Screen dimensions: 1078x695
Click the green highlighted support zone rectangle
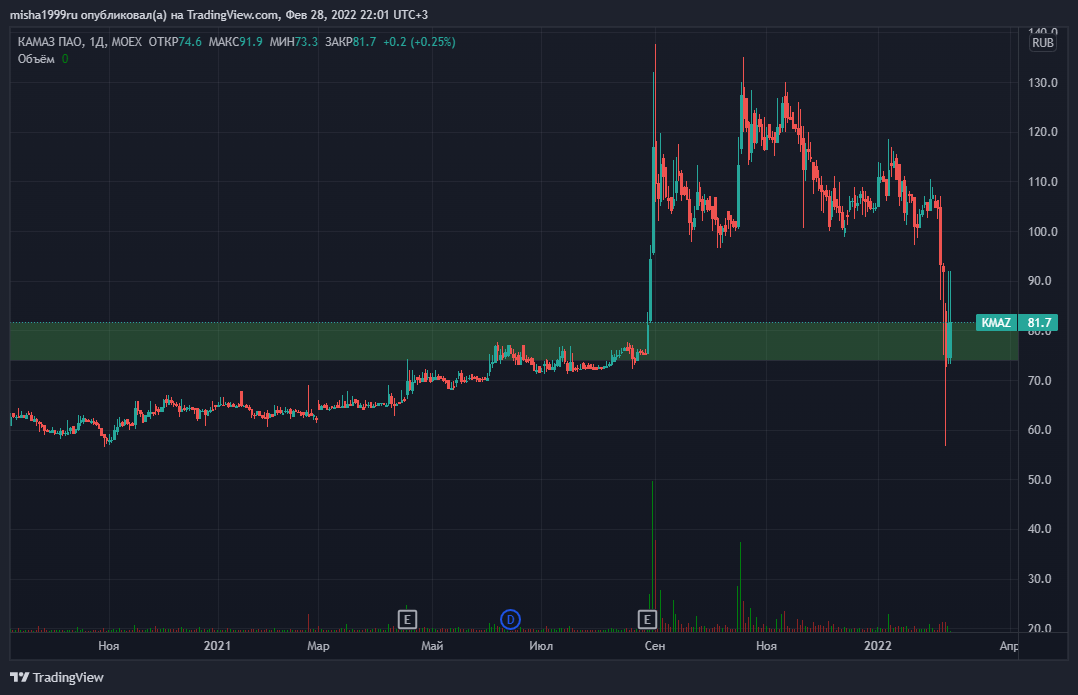pyautogui.click(x=514, y=342)
